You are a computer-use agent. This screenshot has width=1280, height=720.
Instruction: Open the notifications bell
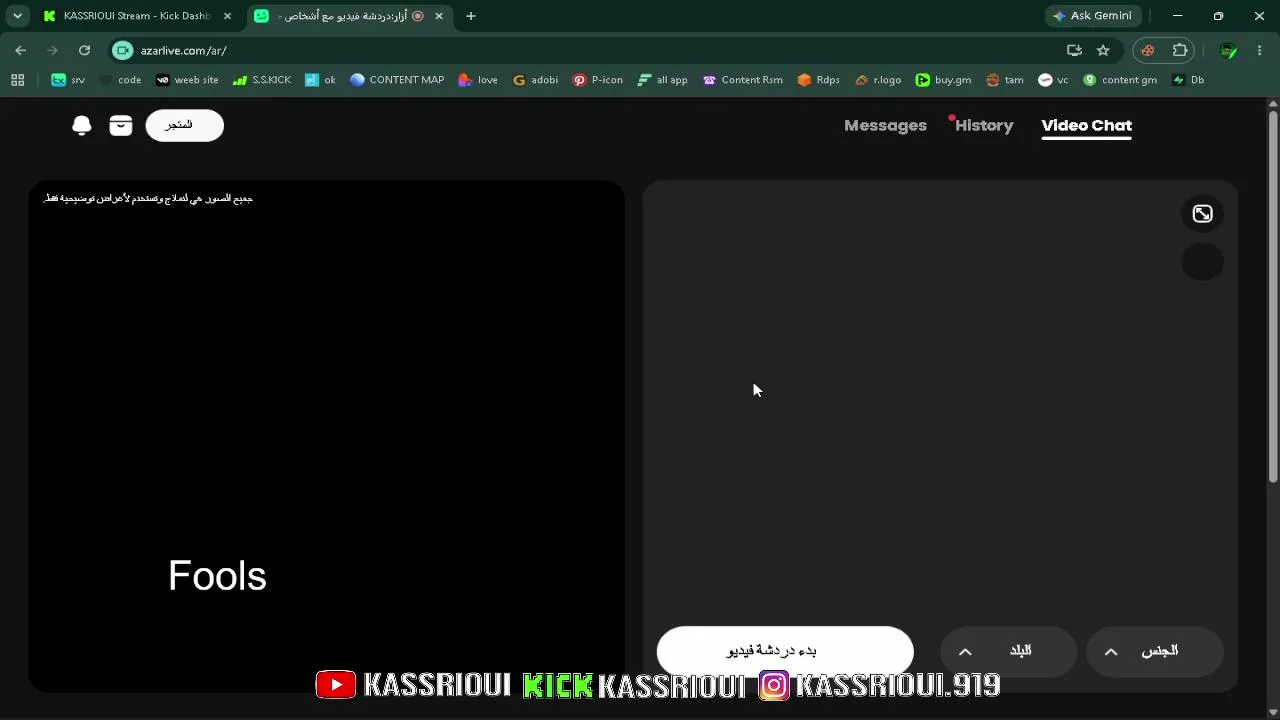click(82, 125)
